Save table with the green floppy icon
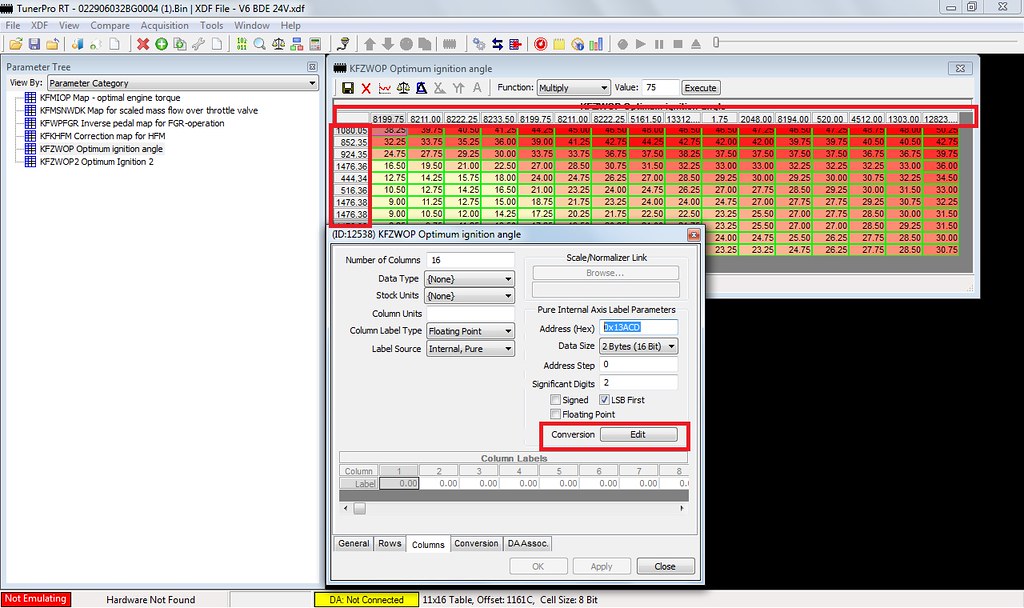Viewport: 1024px width, 608px height. pos(348,88)
